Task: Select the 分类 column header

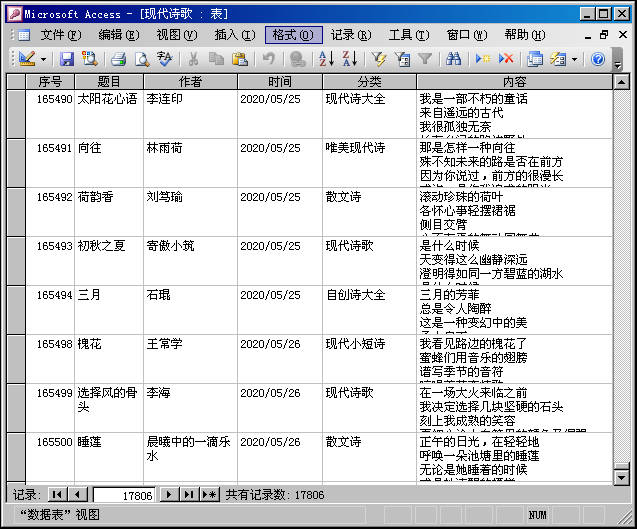Action: pyautogui.click(x=369, y=82)
